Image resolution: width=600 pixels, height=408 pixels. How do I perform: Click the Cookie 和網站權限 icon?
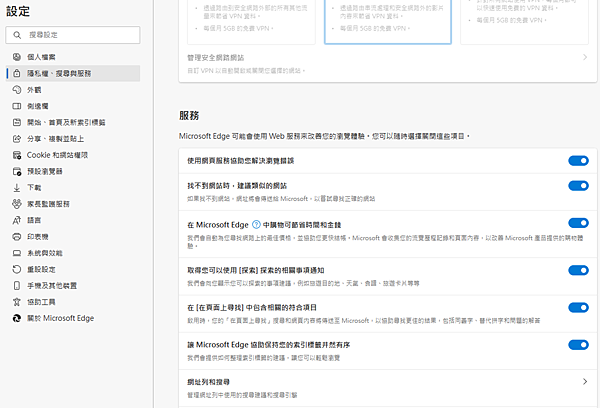16,155
